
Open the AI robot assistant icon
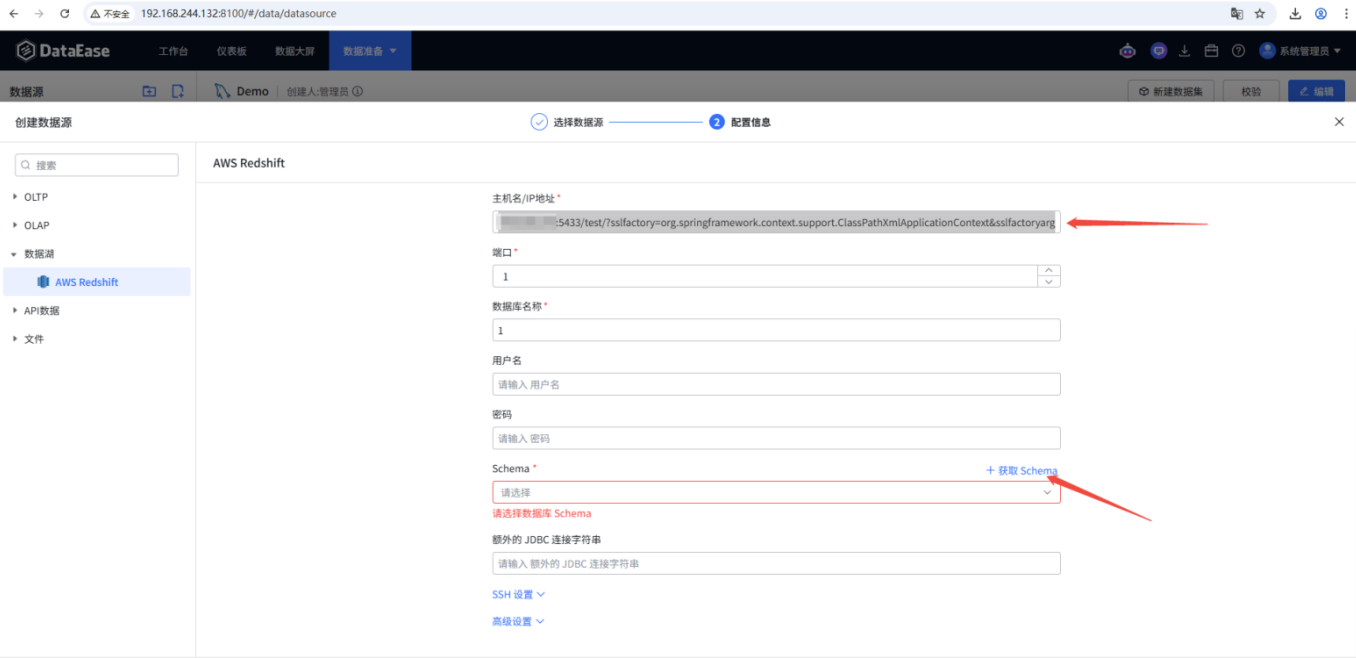click(x=1128, y=51)
